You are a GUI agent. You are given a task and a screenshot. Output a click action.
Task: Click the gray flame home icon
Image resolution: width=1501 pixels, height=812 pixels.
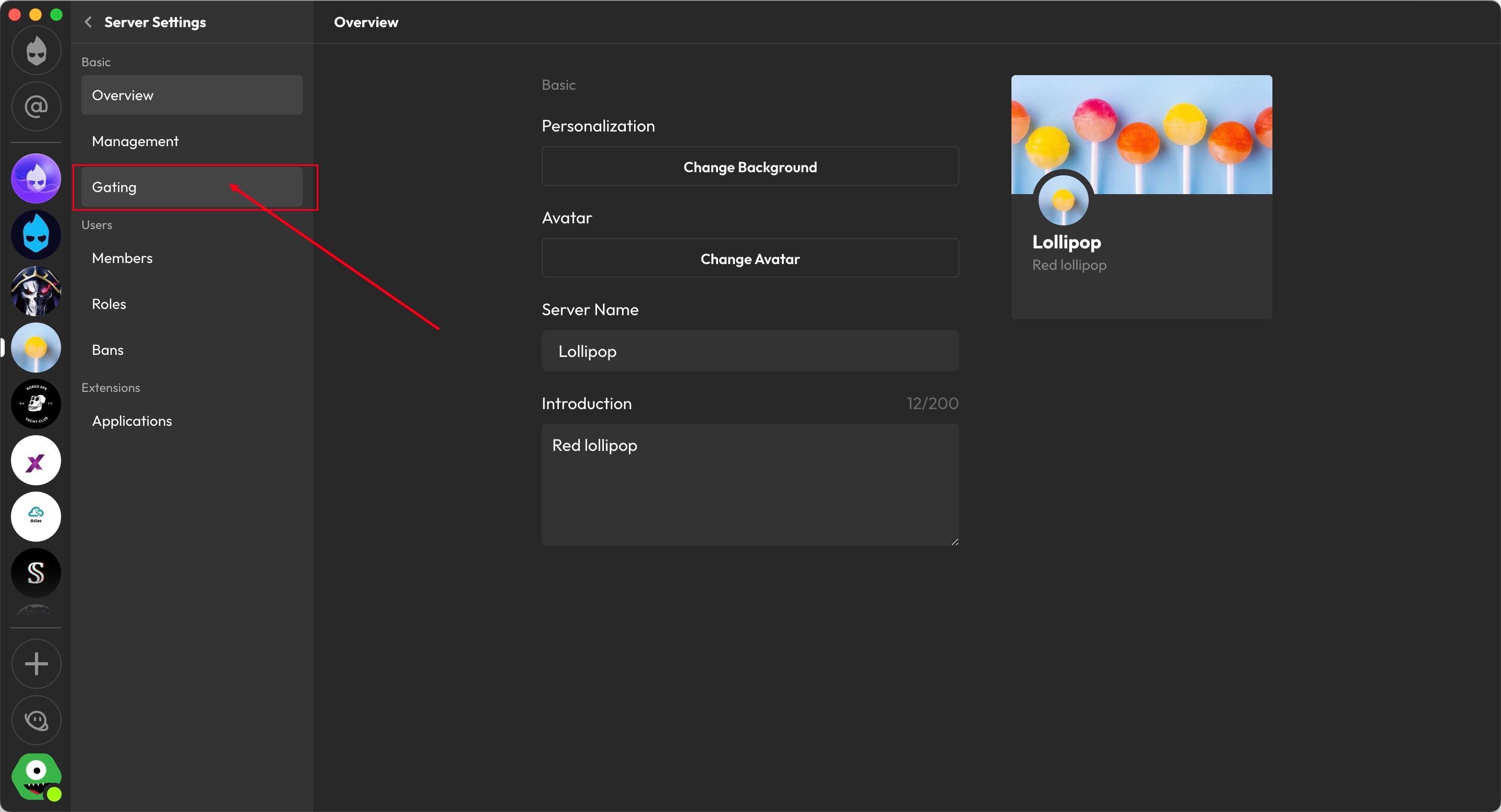coord(36,51)
